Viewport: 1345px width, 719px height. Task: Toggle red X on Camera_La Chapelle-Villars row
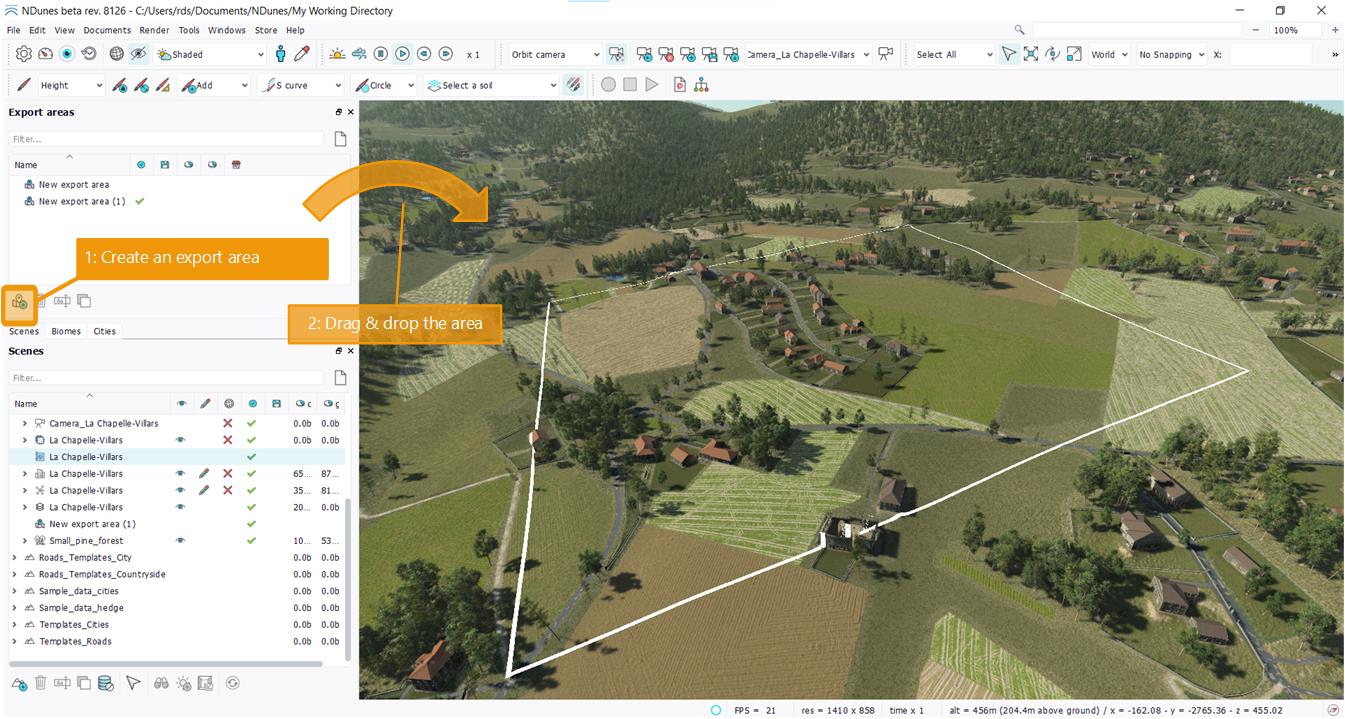(227, 423)
